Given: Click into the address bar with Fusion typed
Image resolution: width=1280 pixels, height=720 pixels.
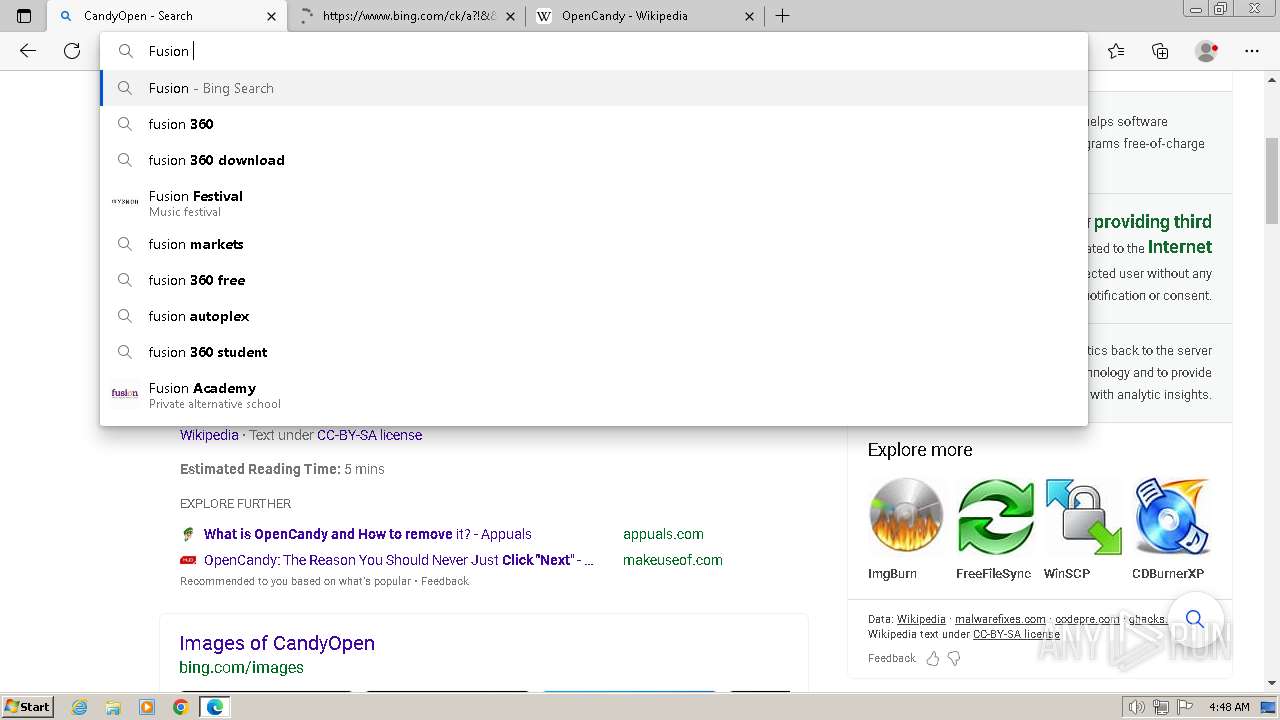Looking at the screenshot, I should pos(594,51).
